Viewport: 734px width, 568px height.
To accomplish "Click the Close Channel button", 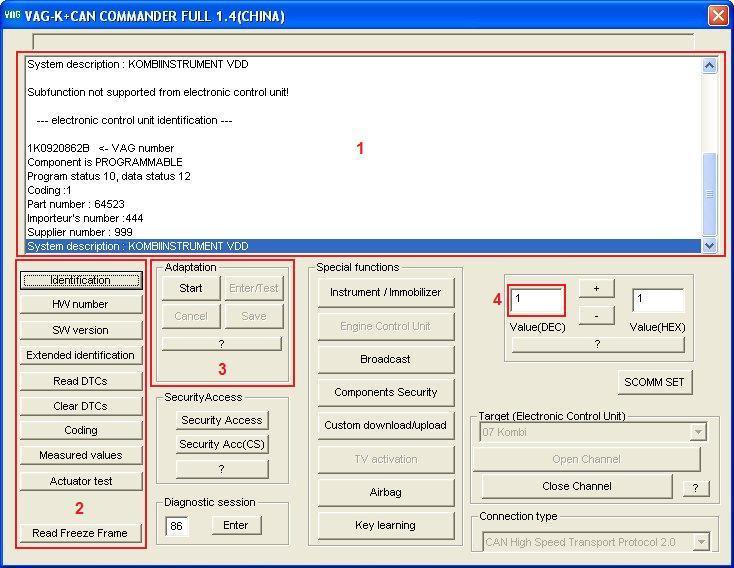I will pyautogui.click(x=577, y=487).
